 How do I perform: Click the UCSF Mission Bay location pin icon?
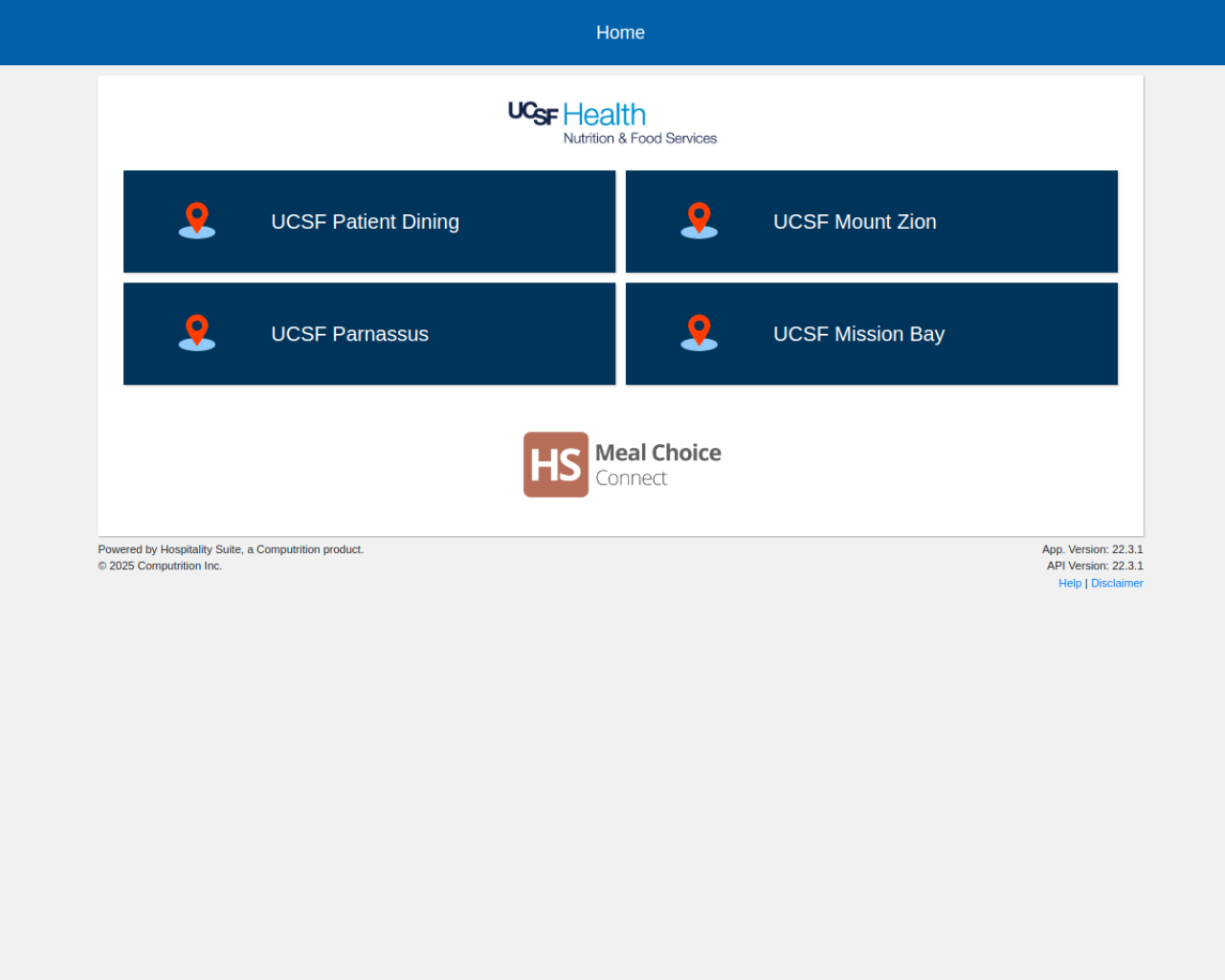point(699,332)
